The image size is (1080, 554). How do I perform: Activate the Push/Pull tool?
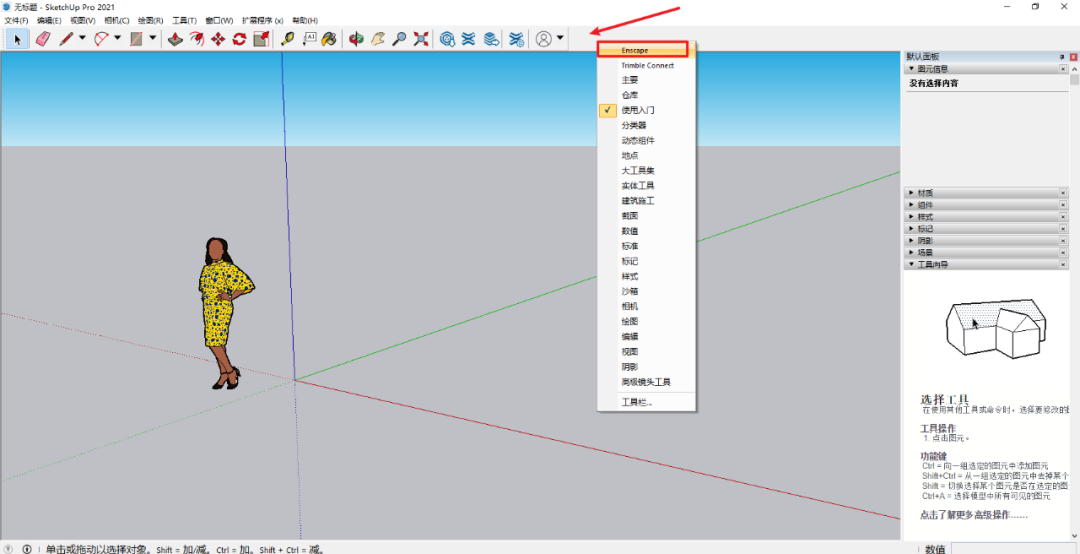click(x=174, y=39)
